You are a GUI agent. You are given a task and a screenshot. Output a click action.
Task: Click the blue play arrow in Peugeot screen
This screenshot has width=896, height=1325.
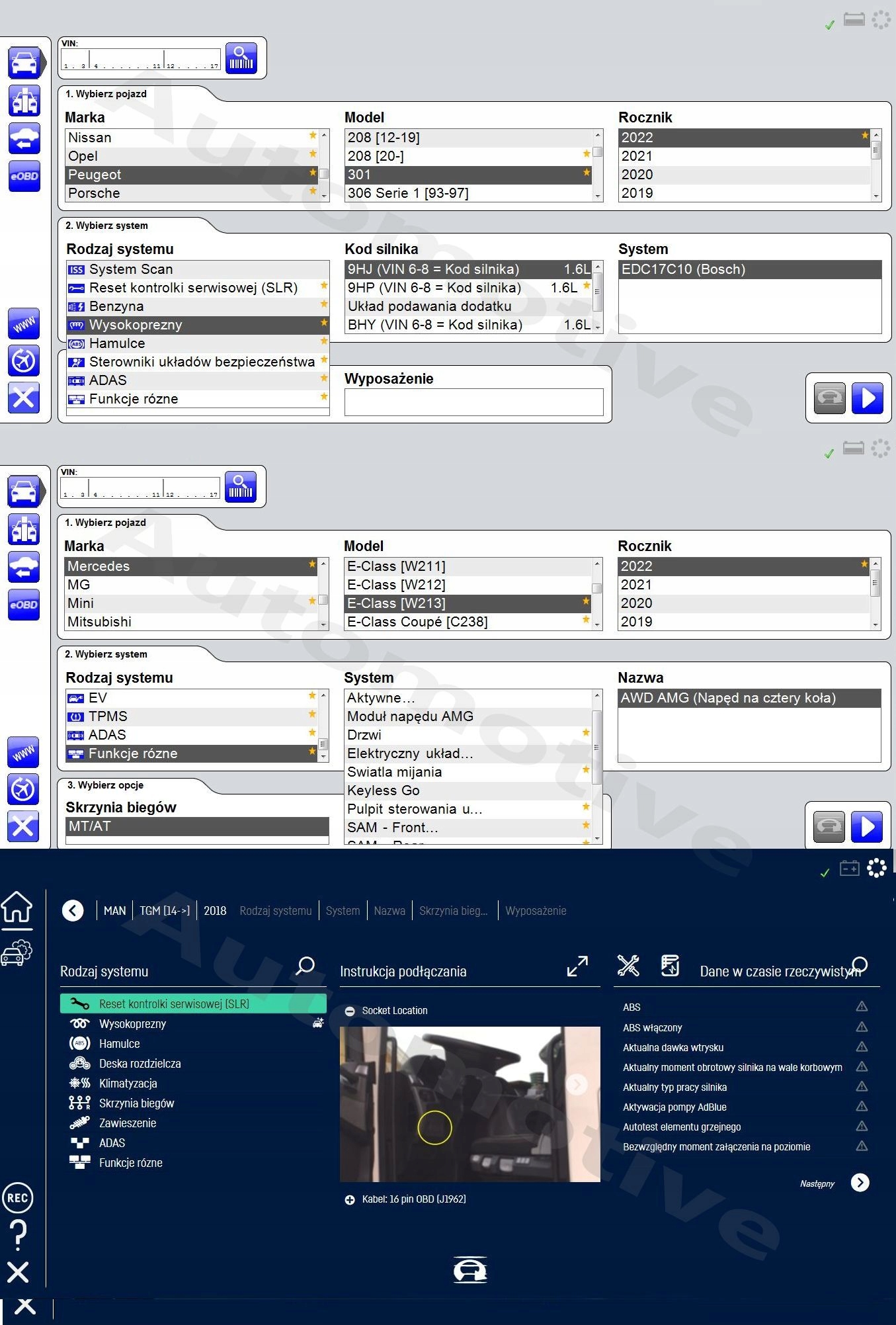[868, 398]
